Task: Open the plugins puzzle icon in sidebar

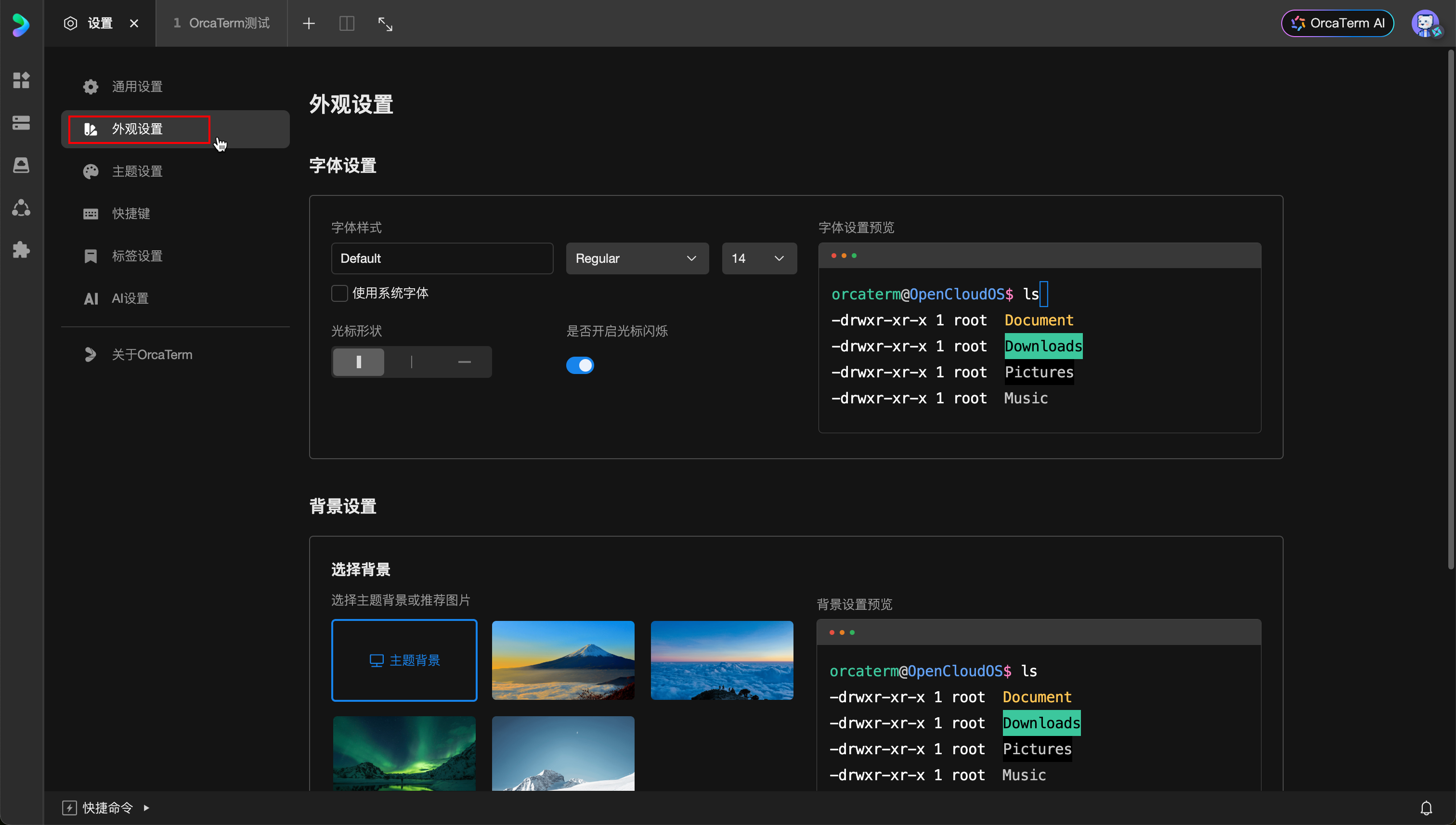Action: [21, 249]
